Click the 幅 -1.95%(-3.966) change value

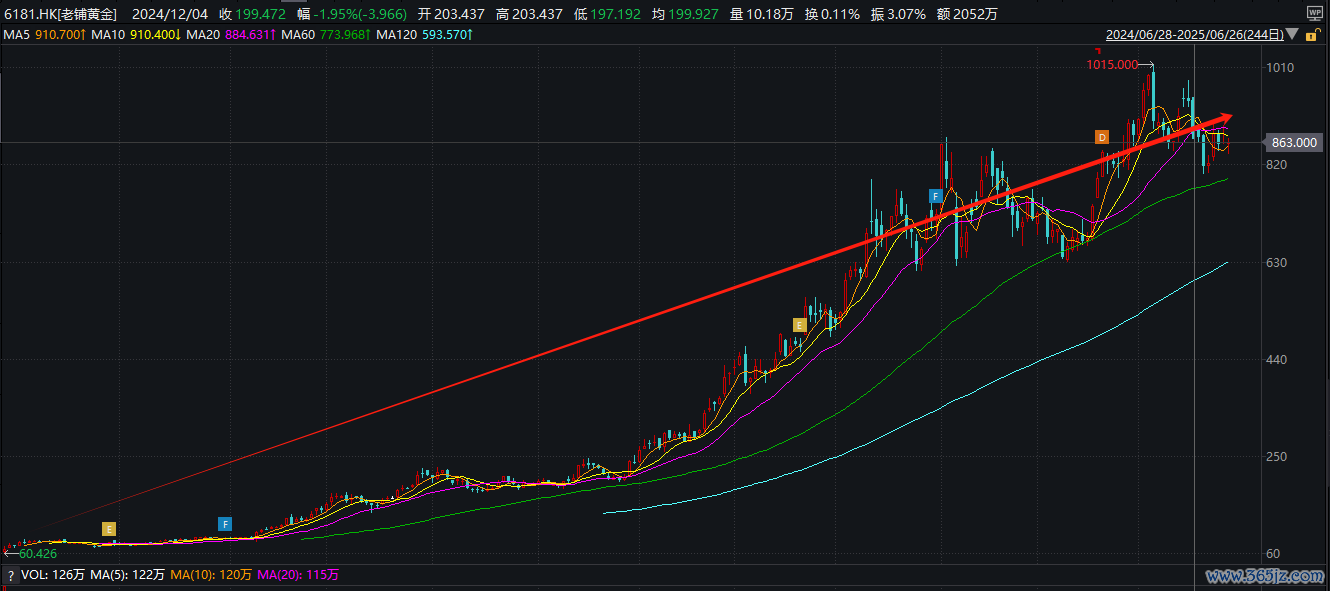tap(352, 14)
